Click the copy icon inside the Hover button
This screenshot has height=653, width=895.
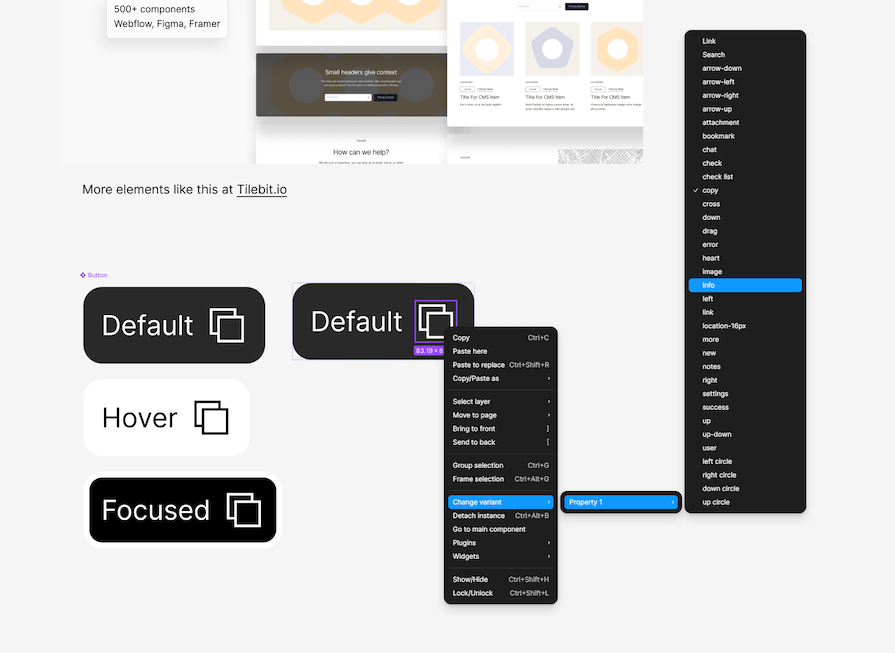tap(211, 417)
